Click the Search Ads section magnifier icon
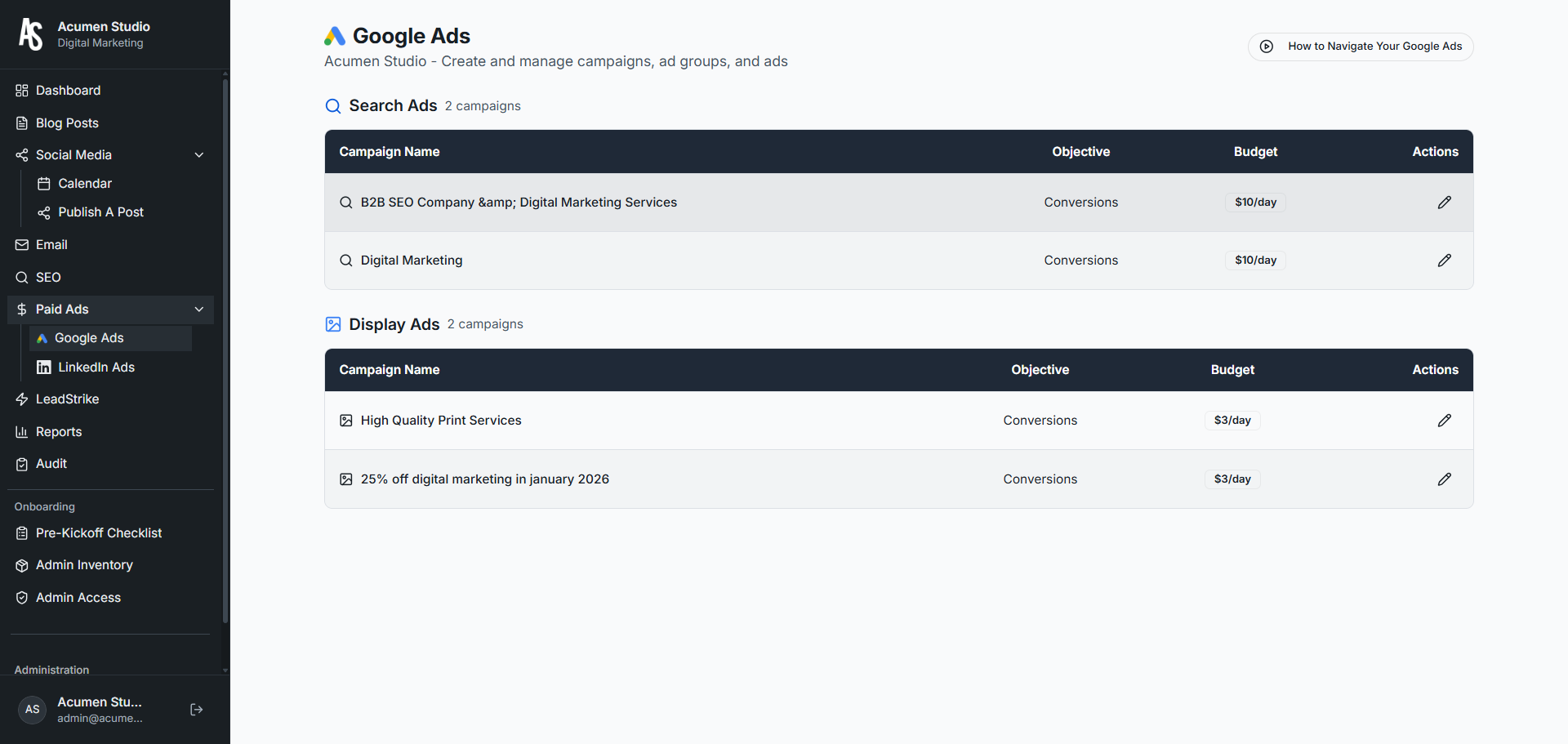The height and width of the screenshot is (744, 1568). click(x=333, y=106)
